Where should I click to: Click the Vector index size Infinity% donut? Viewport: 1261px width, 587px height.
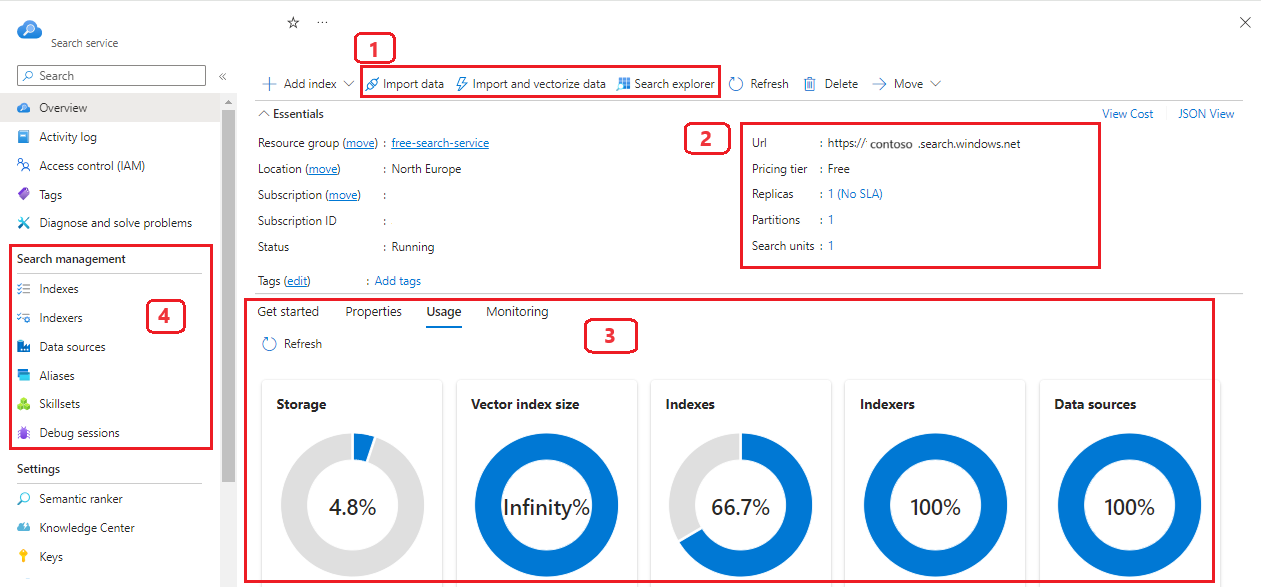pyautogui.click(x=547, y=507)
